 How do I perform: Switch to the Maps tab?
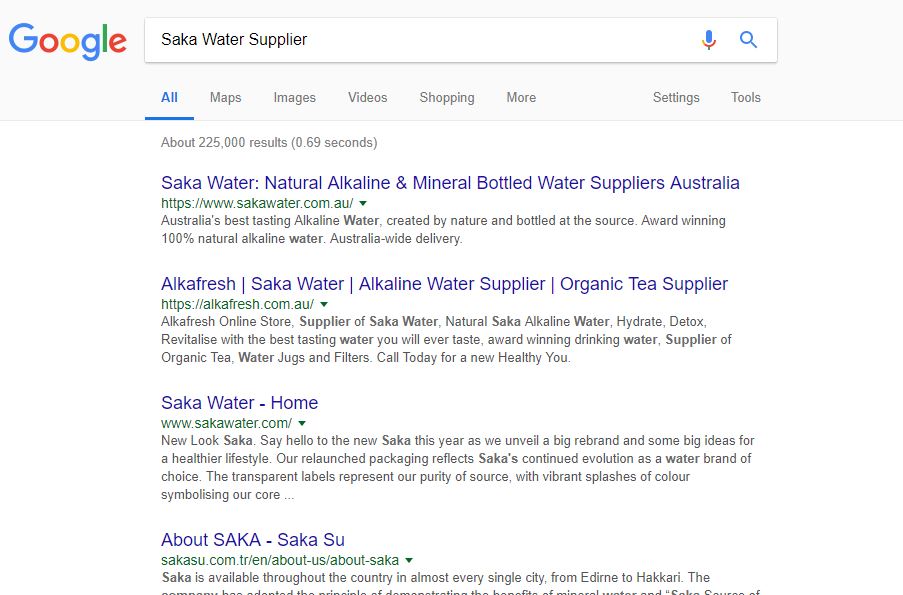tap(225, 97)
